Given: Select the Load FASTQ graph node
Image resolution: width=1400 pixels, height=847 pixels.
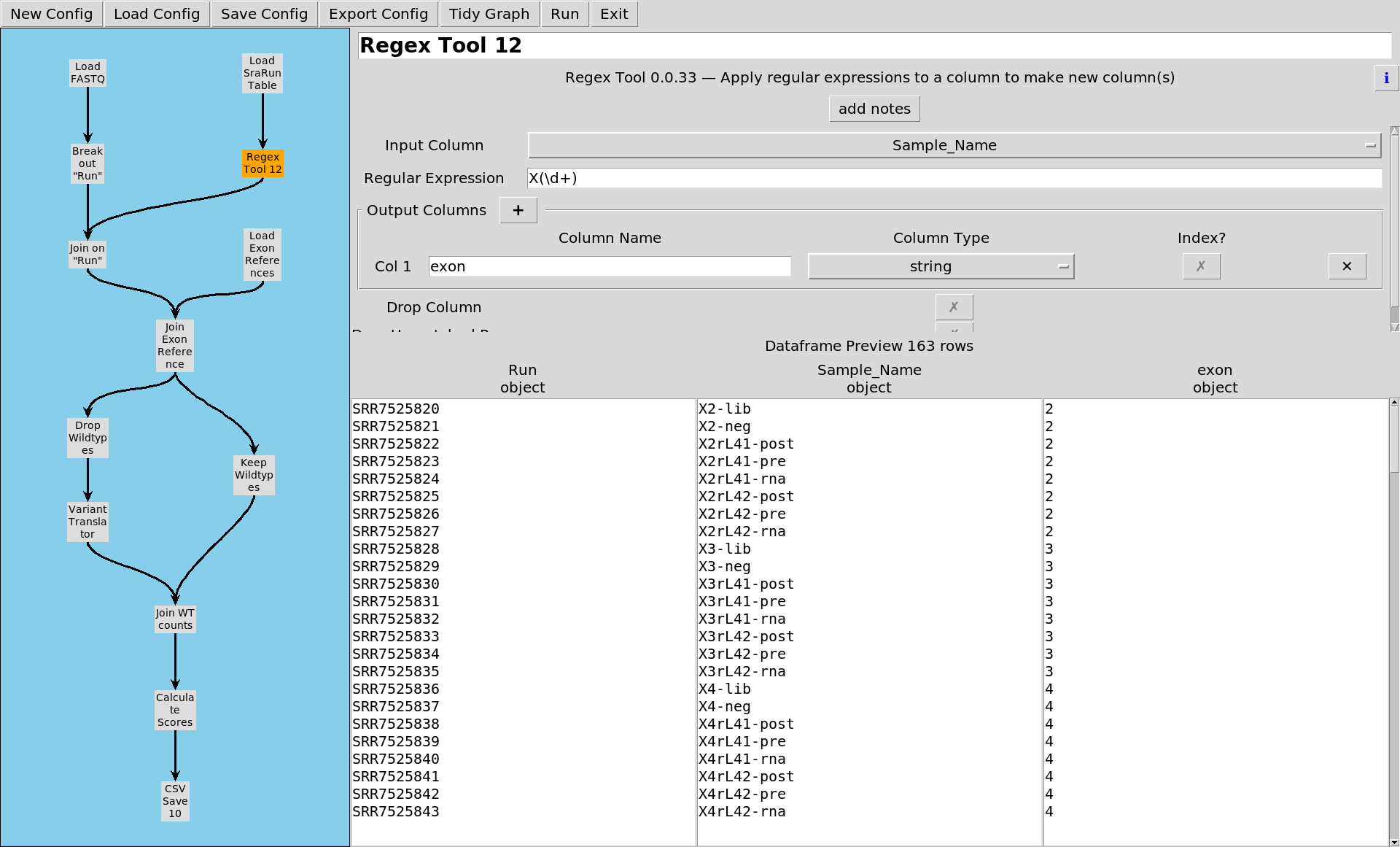Looking at the screenshot, I should click(x=87, y=73).
